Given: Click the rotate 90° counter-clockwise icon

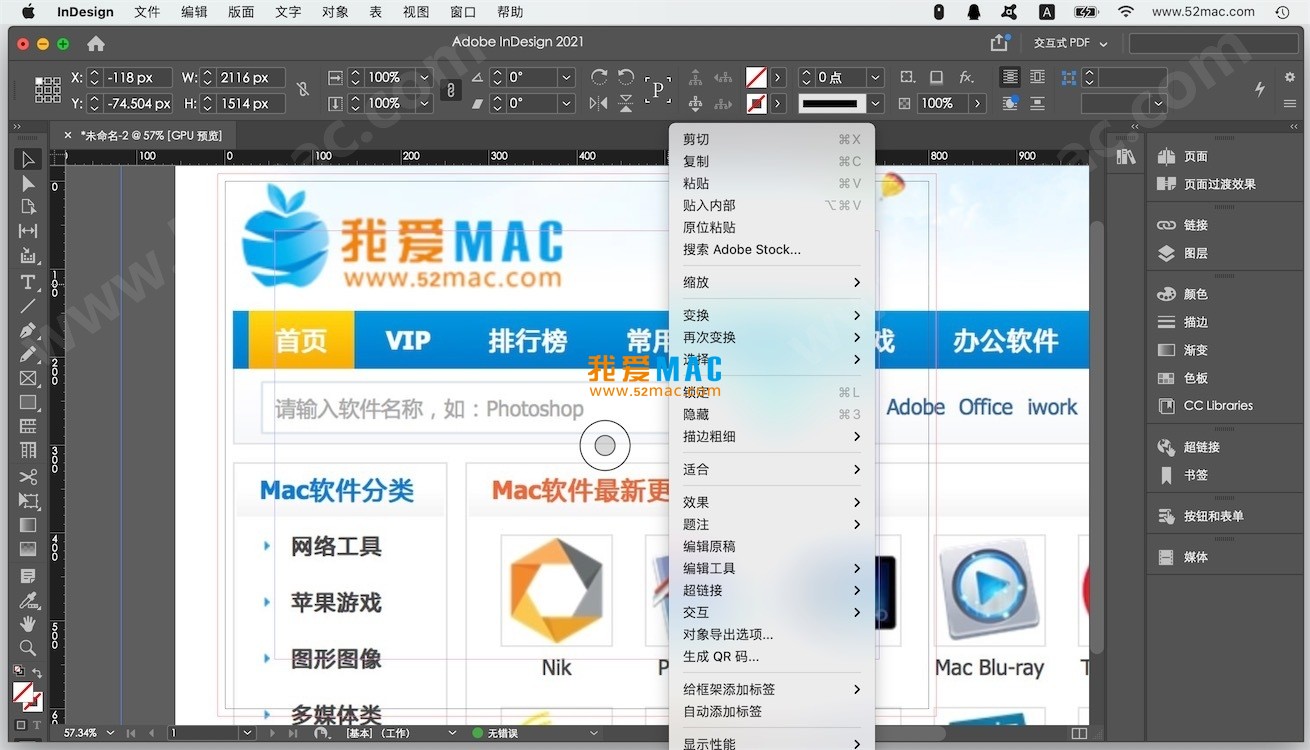Looking at the screenshot, I should [x=626, y=77].
